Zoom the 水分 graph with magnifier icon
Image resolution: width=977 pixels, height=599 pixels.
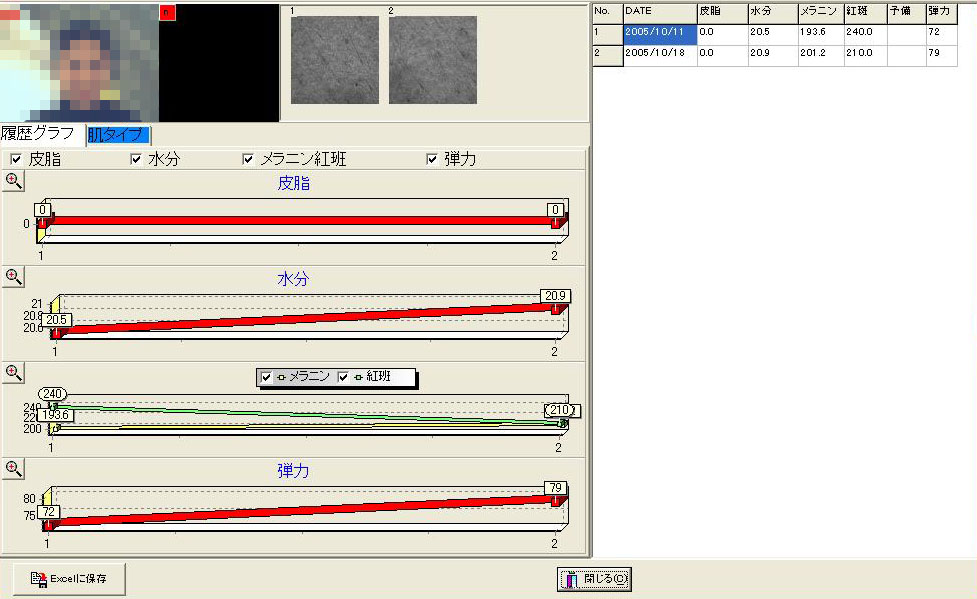click(13, 277)
